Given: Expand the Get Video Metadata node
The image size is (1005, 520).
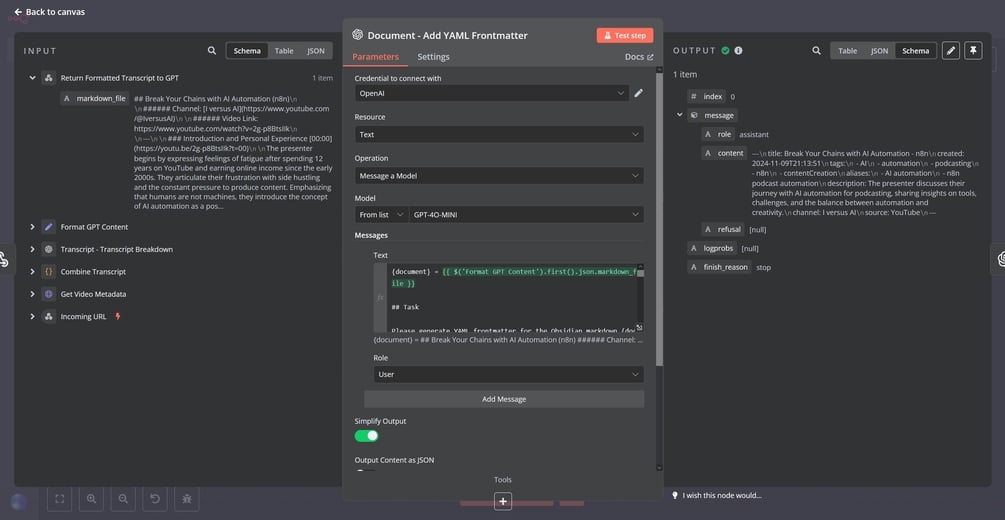Looking at the screenshot, I should click(32, 294).
